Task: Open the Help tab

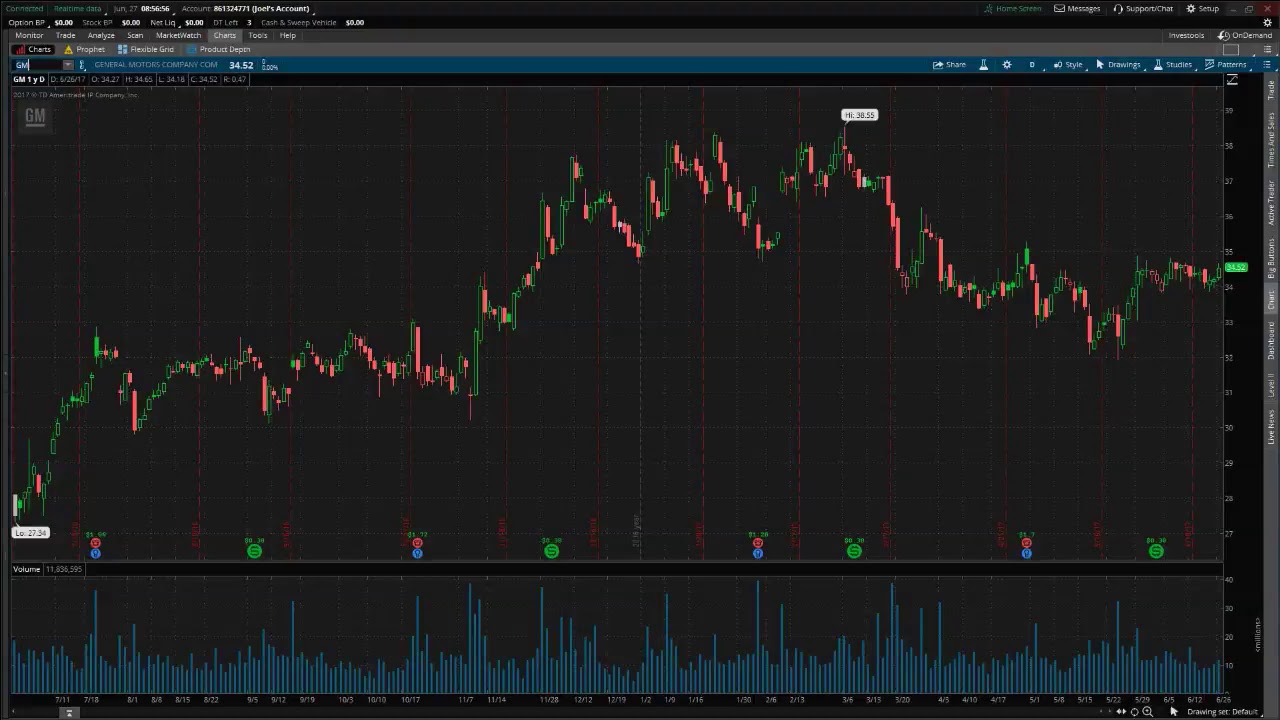Action: (x=288, y=35)
